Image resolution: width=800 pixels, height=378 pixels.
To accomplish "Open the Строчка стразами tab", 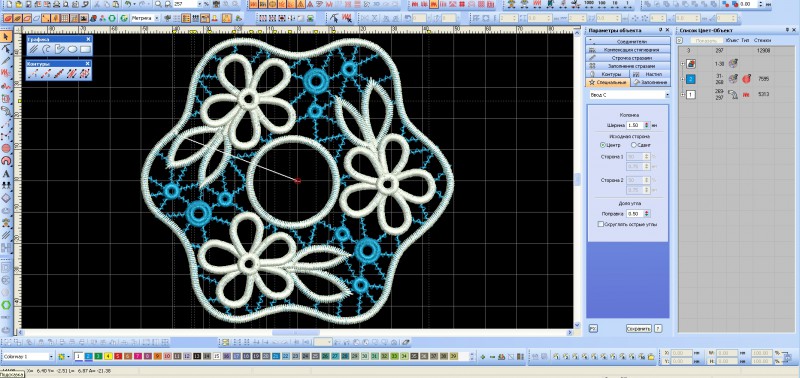I will point(628,58).
